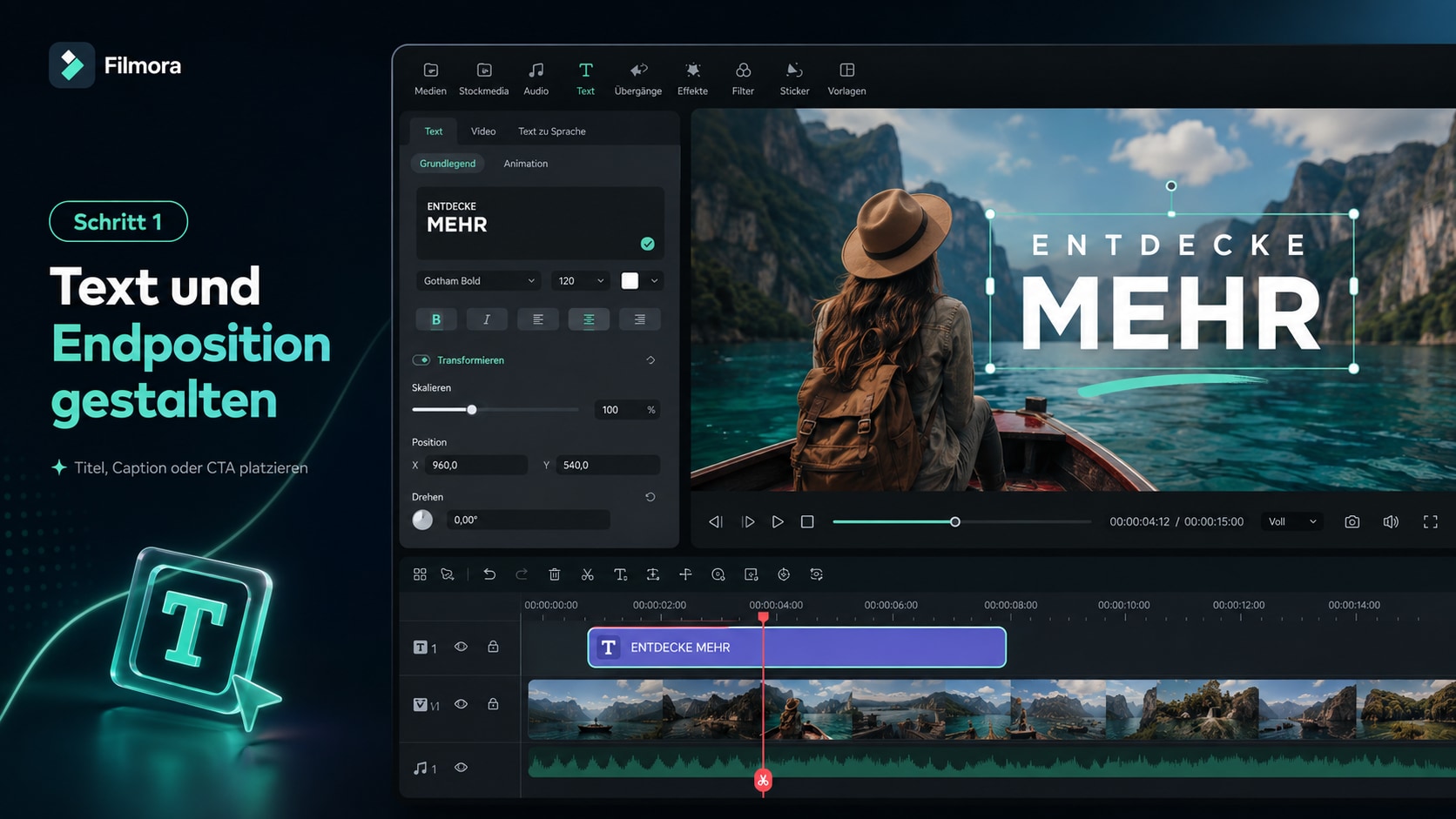The width and height of the screenshot is (1456, 819).
Task: Open the Sticker panel
Action: (x=794, y=78)
